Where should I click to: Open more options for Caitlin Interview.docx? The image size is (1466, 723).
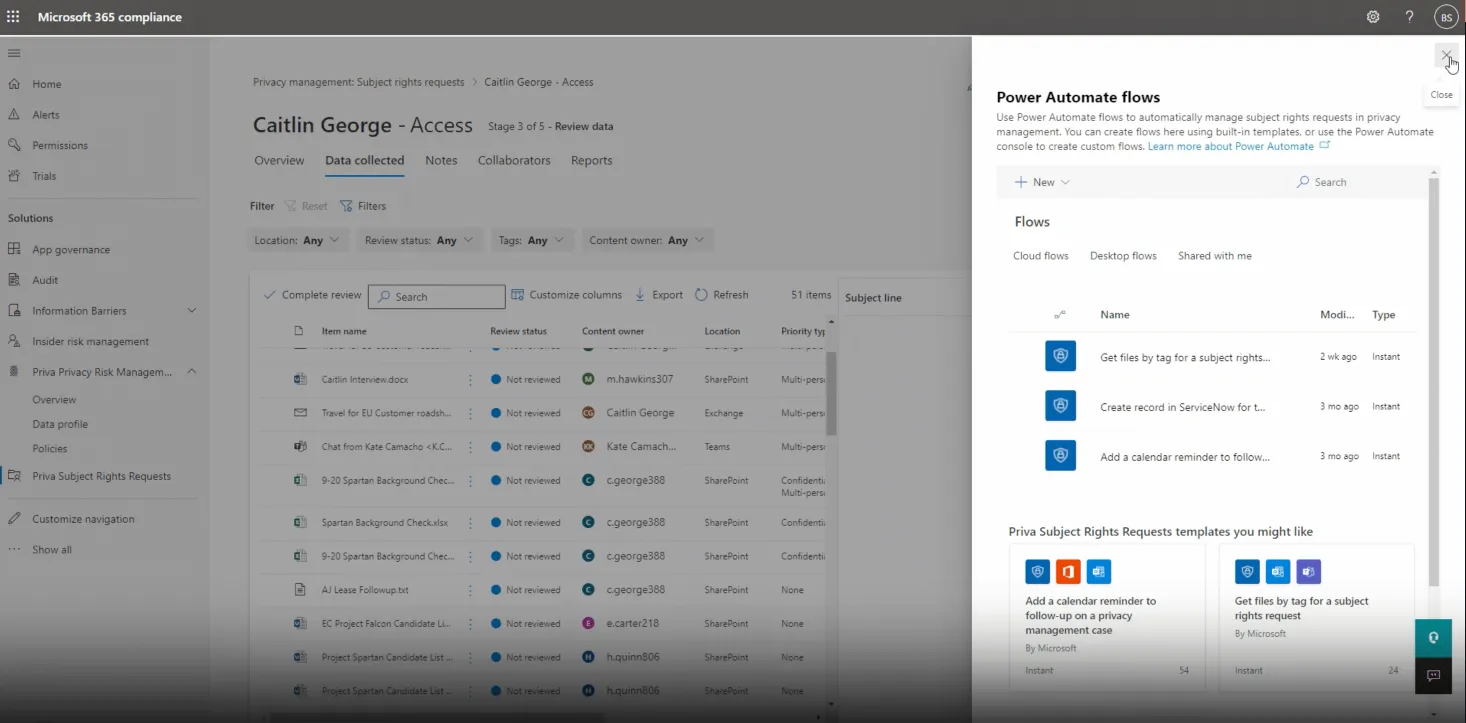[470, 380]
